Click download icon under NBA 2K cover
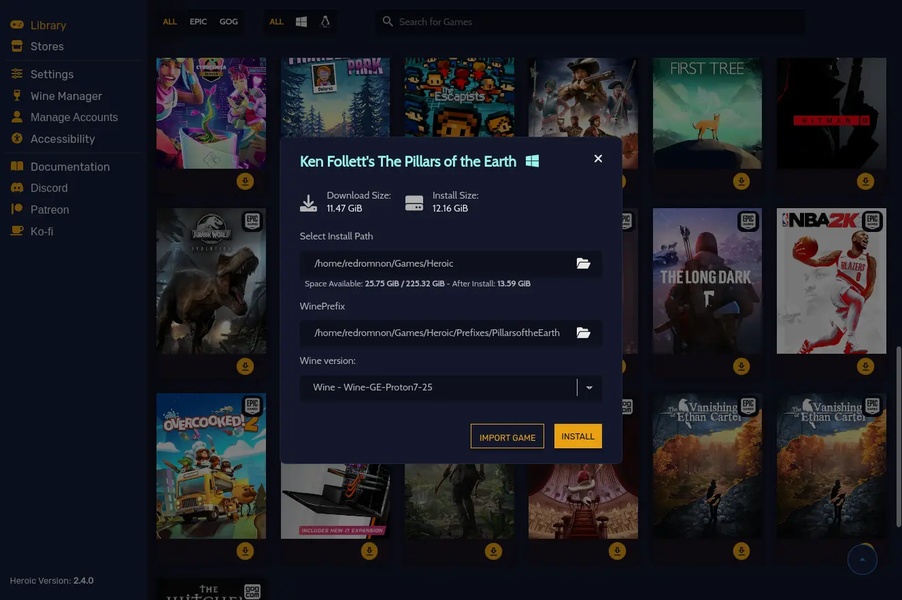Image resolution: width=902 pixels, height=600 pixels. point(865,367)
